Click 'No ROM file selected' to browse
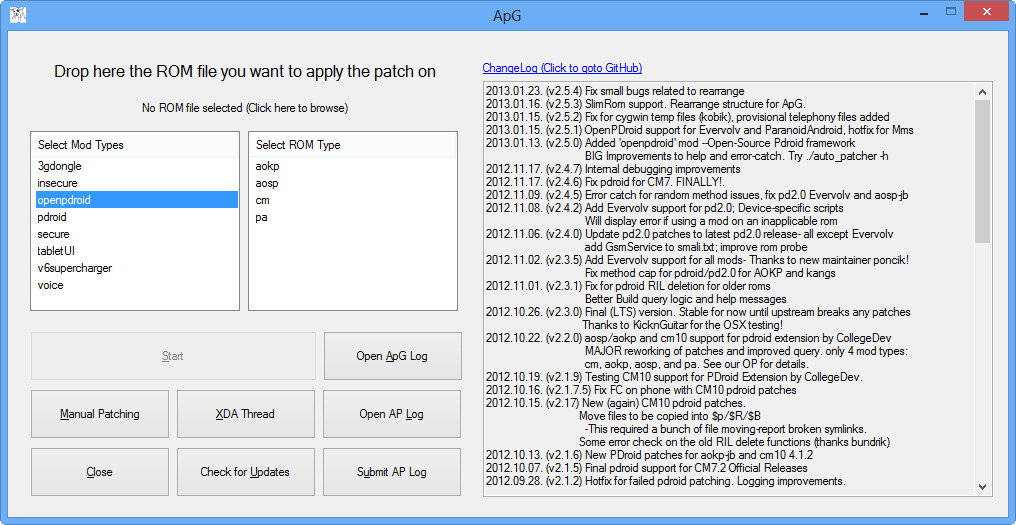Image resolution: width=1016 pixels, height=525 pixels. click(x=245, y=107)
